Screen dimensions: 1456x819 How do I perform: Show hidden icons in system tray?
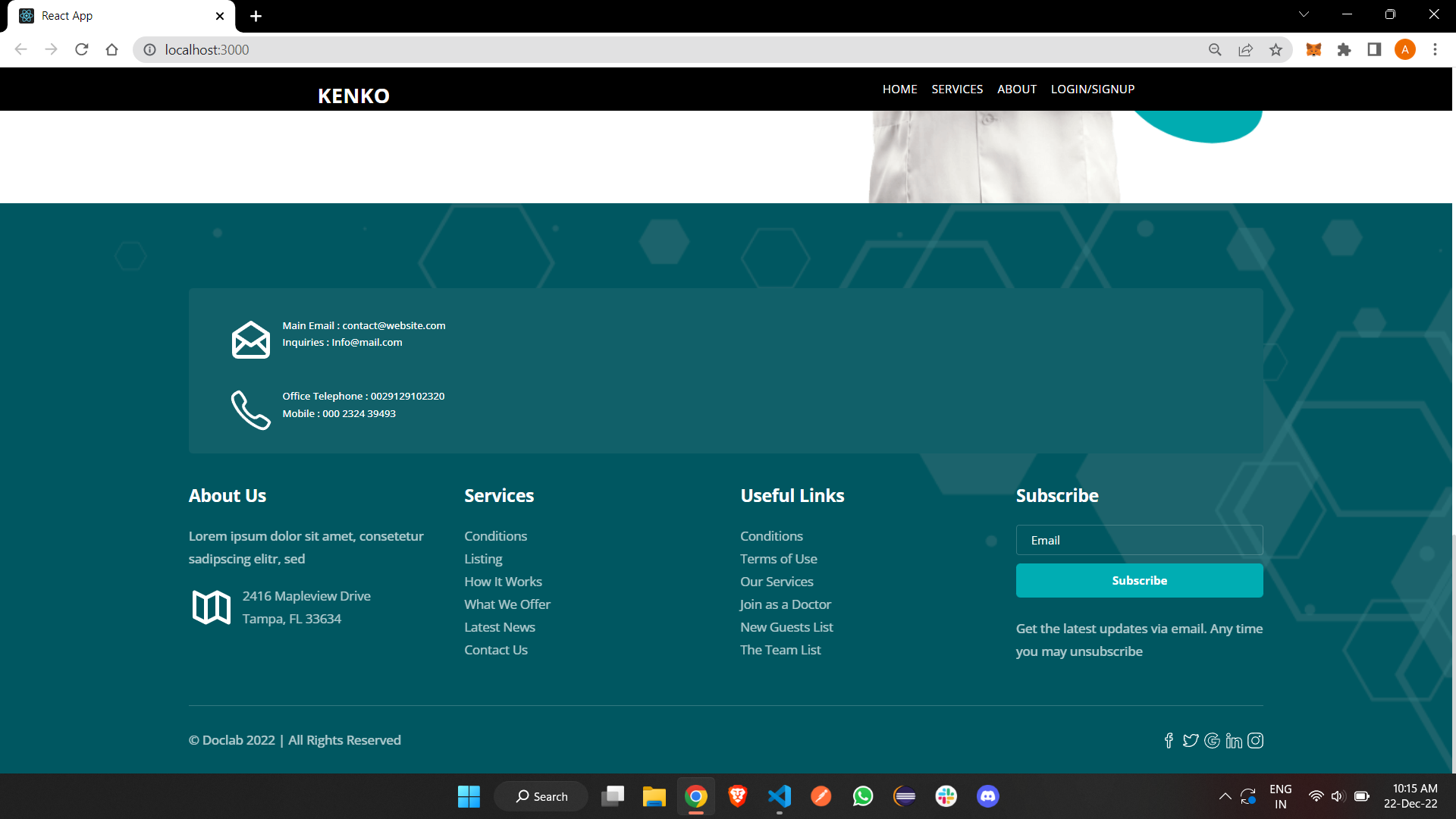coord(1225,796)
